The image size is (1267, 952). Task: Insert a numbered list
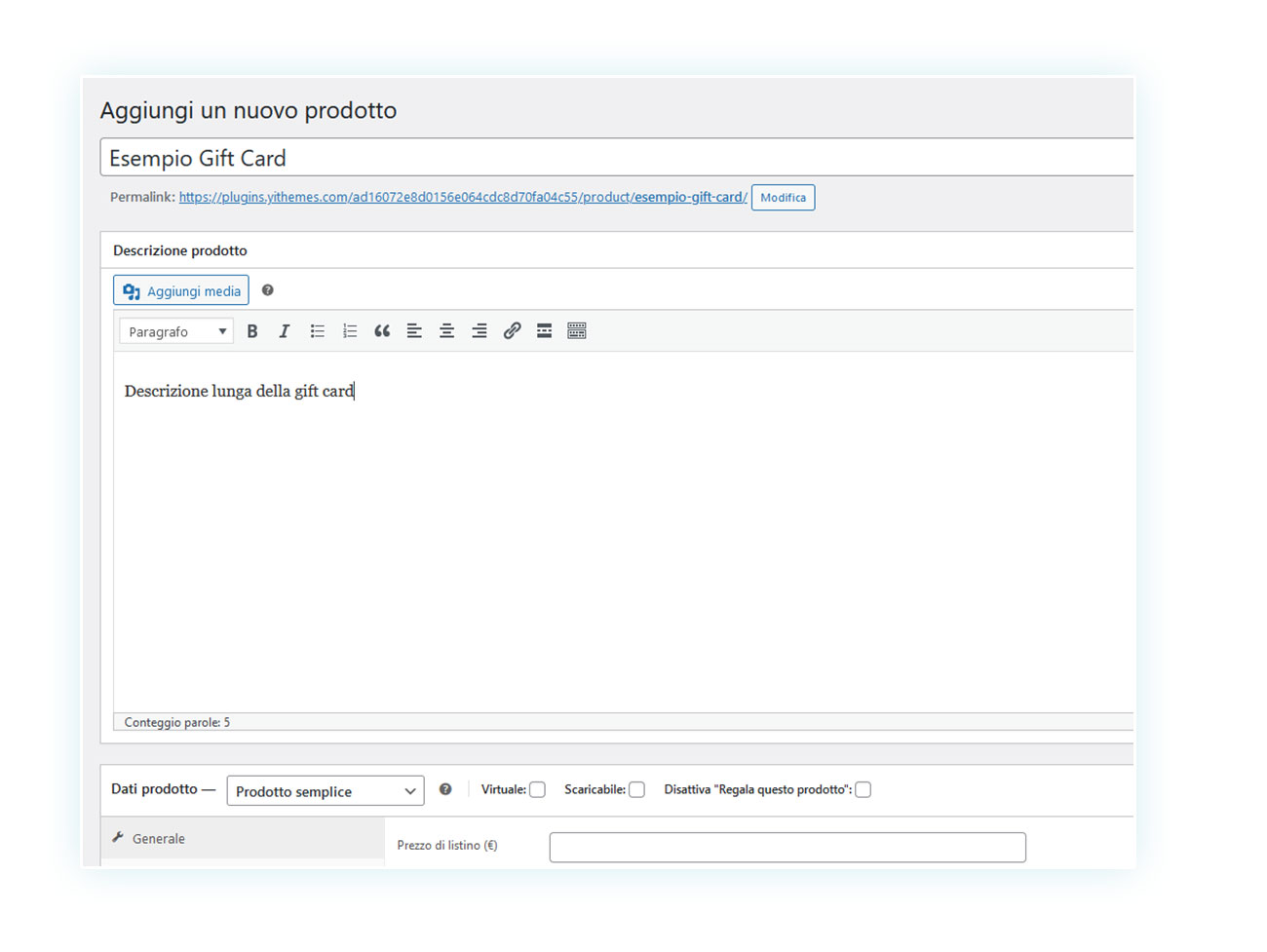pos(350,331)
